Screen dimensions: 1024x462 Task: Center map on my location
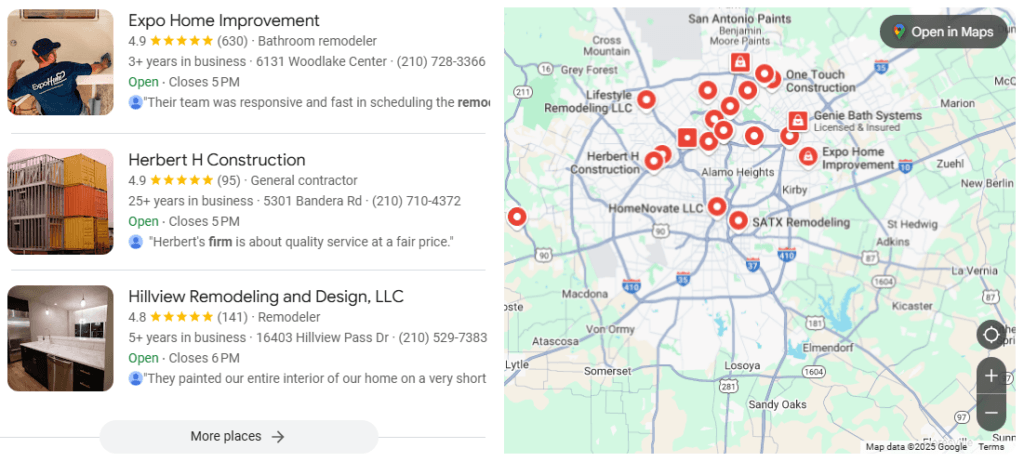click(x=991, y=334)
